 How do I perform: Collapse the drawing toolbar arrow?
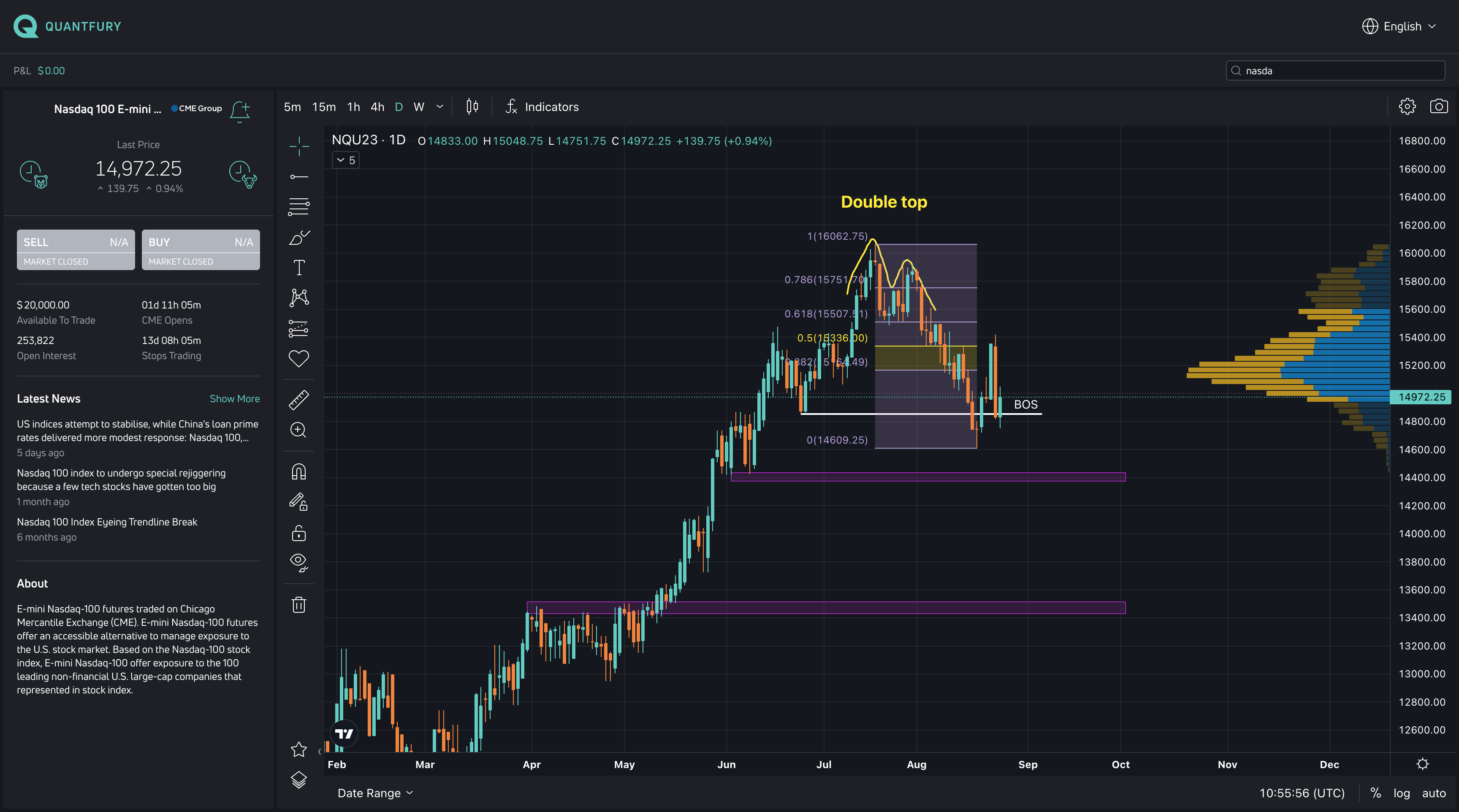320,751
